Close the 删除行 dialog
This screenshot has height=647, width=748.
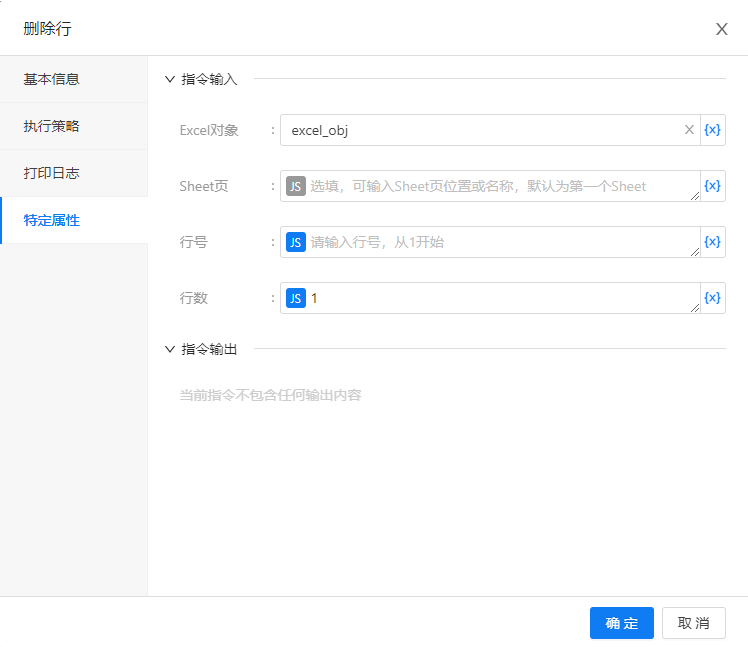pyautogui.click(x=721, y=29)
